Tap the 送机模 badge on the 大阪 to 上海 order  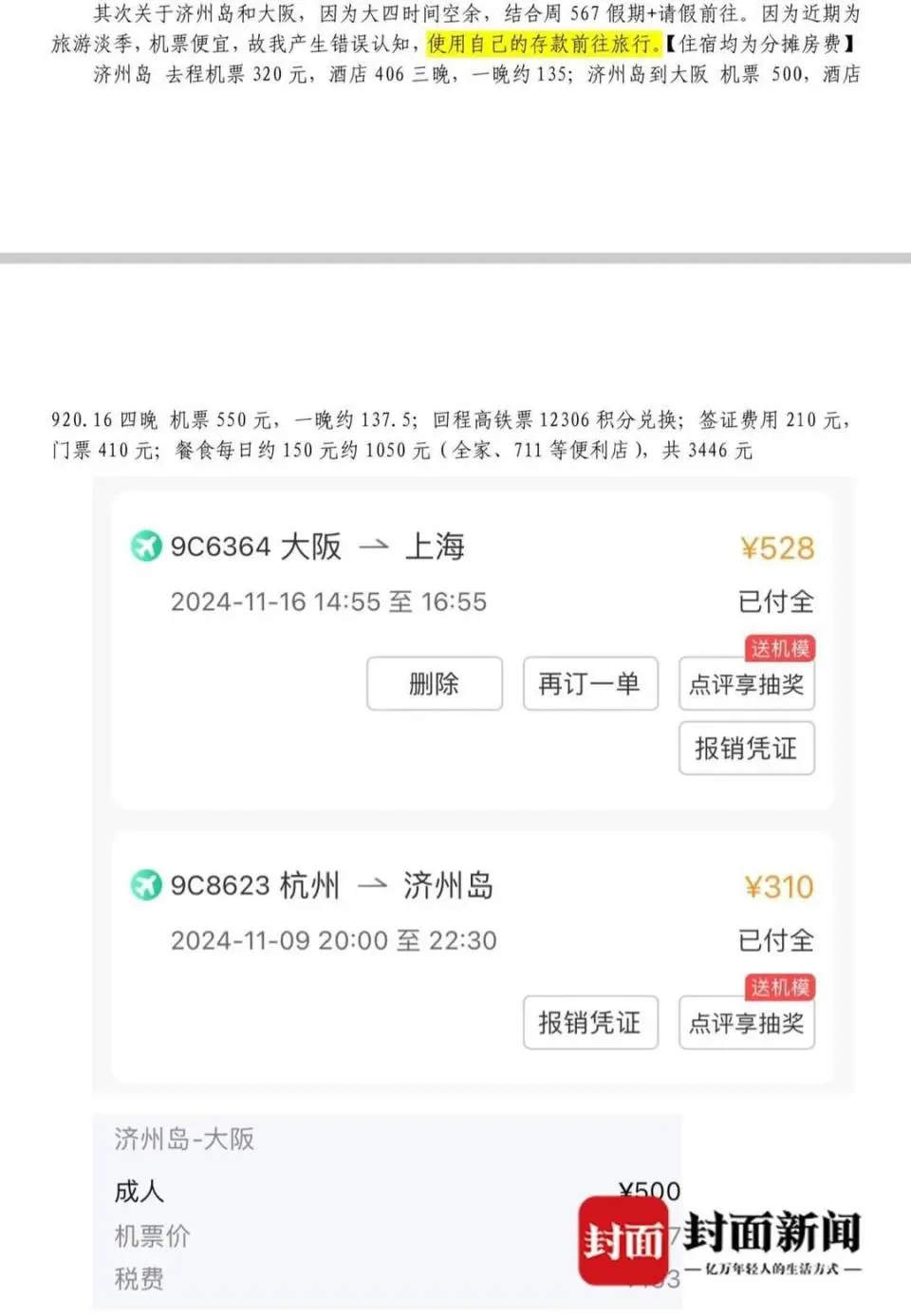(779, 648)
